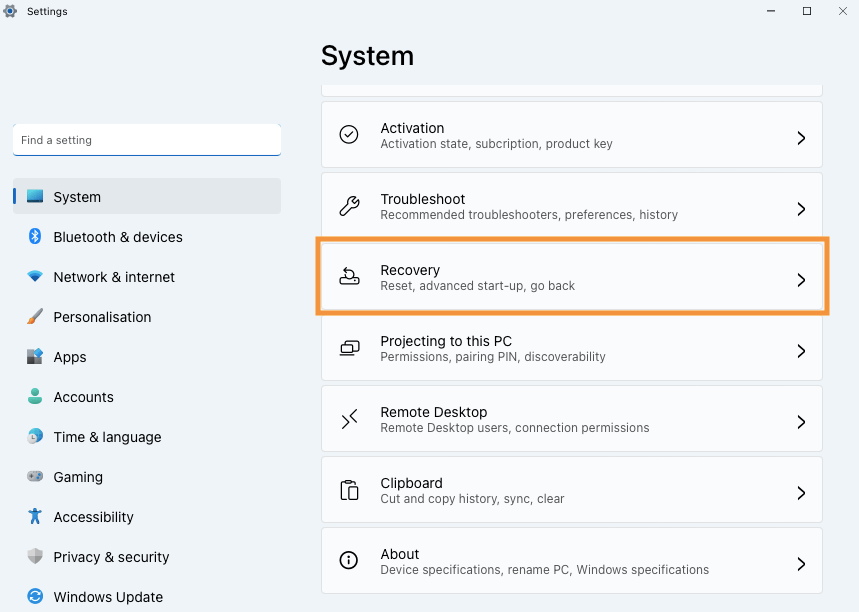859x612 pixels.
Task: Click the Clipboard icon
Action: 349,490
